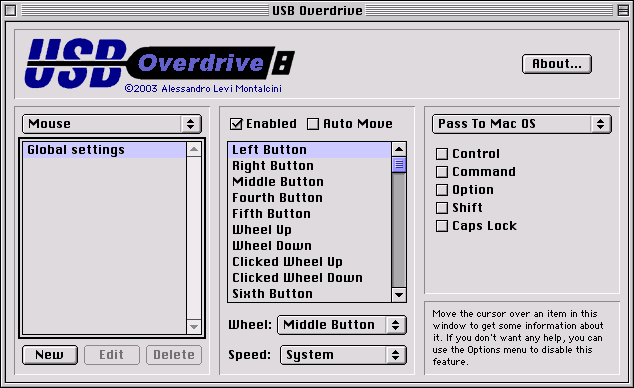Open the Mouse device type dropdown
This screenshot has width=634, height=388.
pos(112,124)
